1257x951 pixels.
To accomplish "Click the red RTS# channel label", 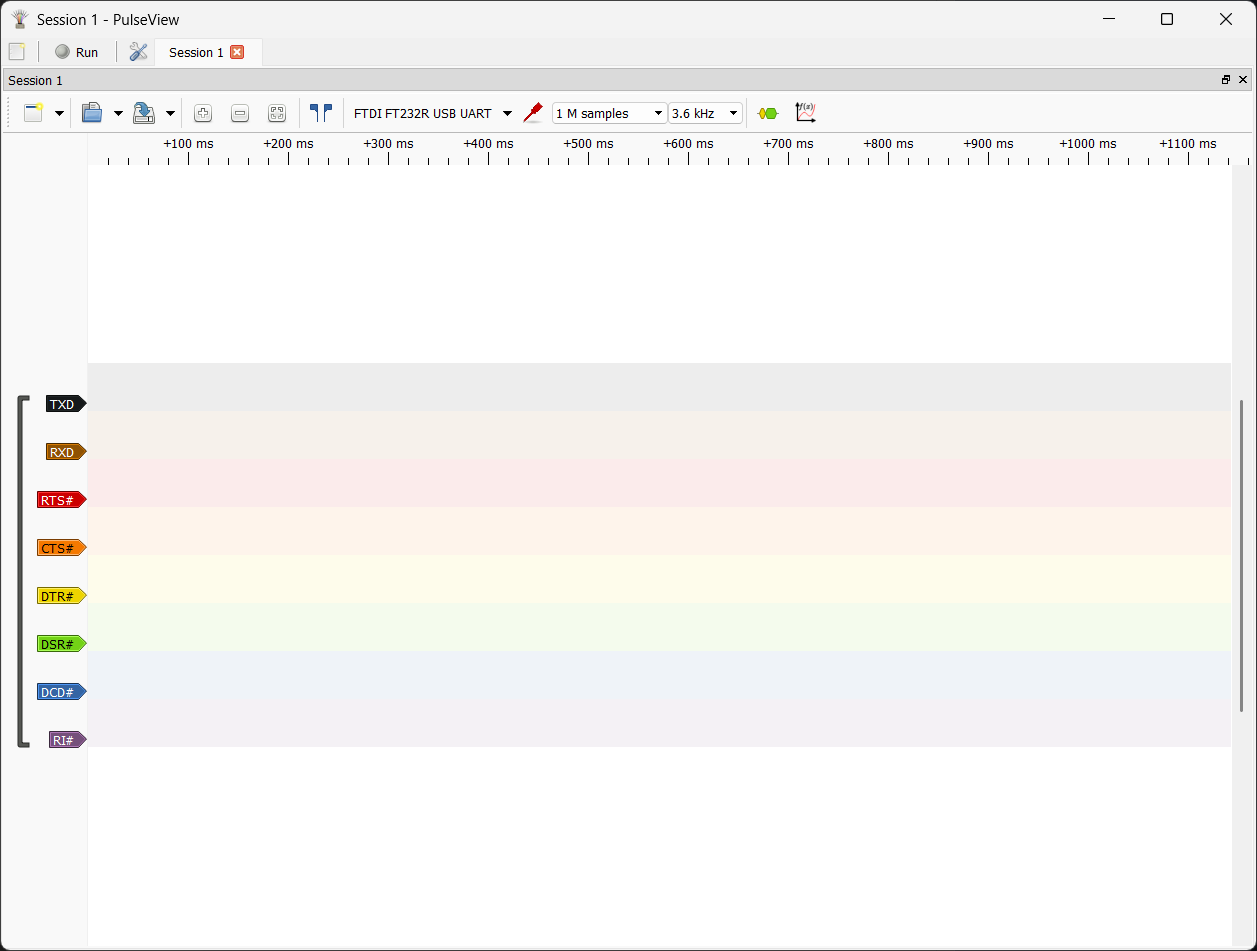I will pos(59,500).
